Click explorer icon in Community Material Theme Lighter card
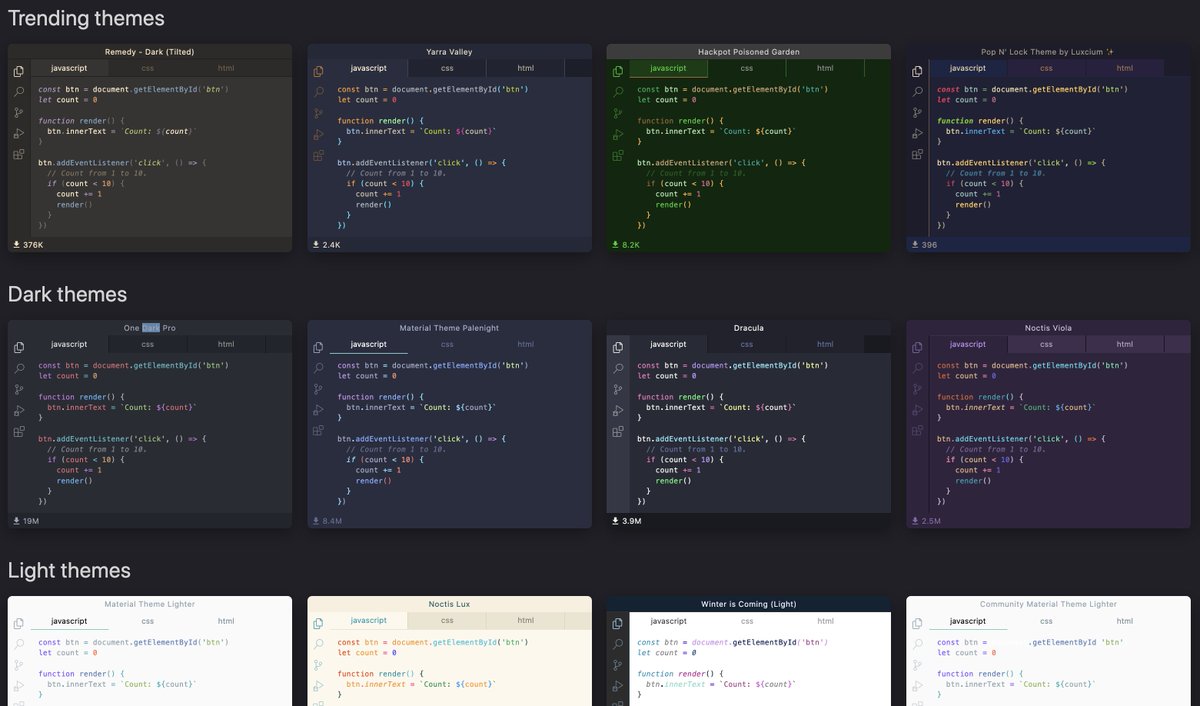 coord(918,623)
